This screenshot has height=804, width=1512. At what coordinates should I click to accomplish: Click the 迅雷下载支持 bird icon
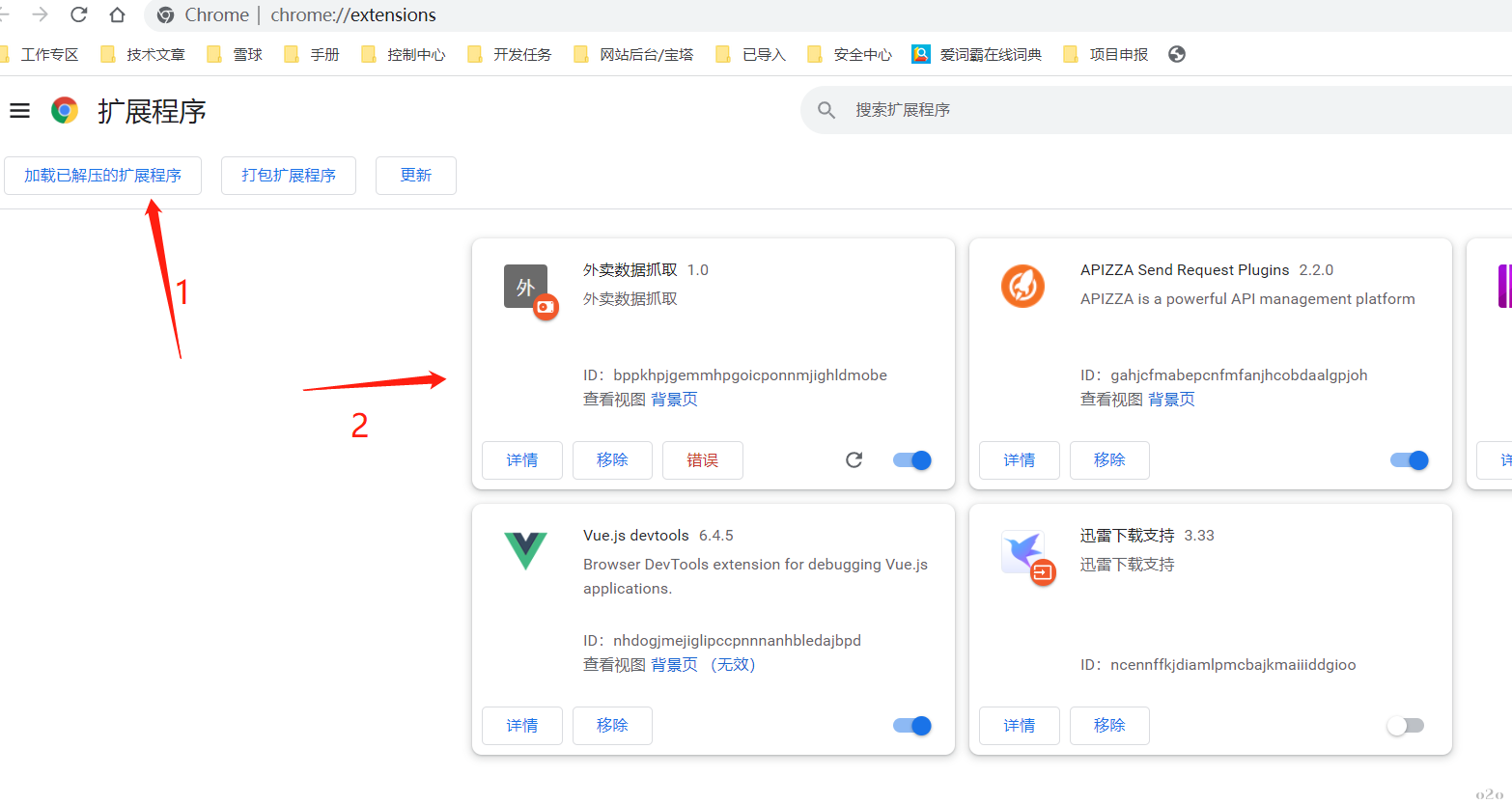click(1022, 552)
